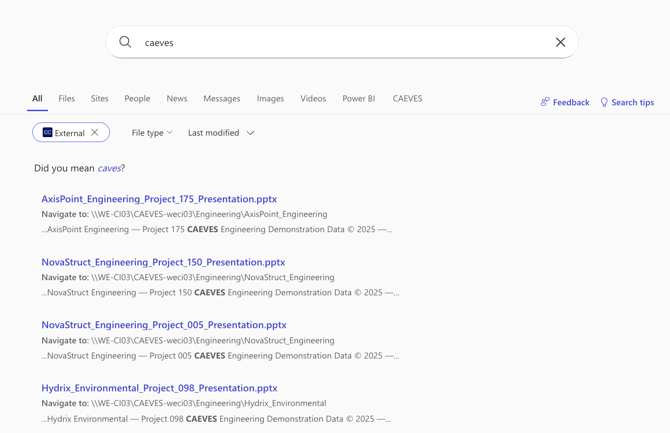Go to the Messages tab

coord(221,98)
